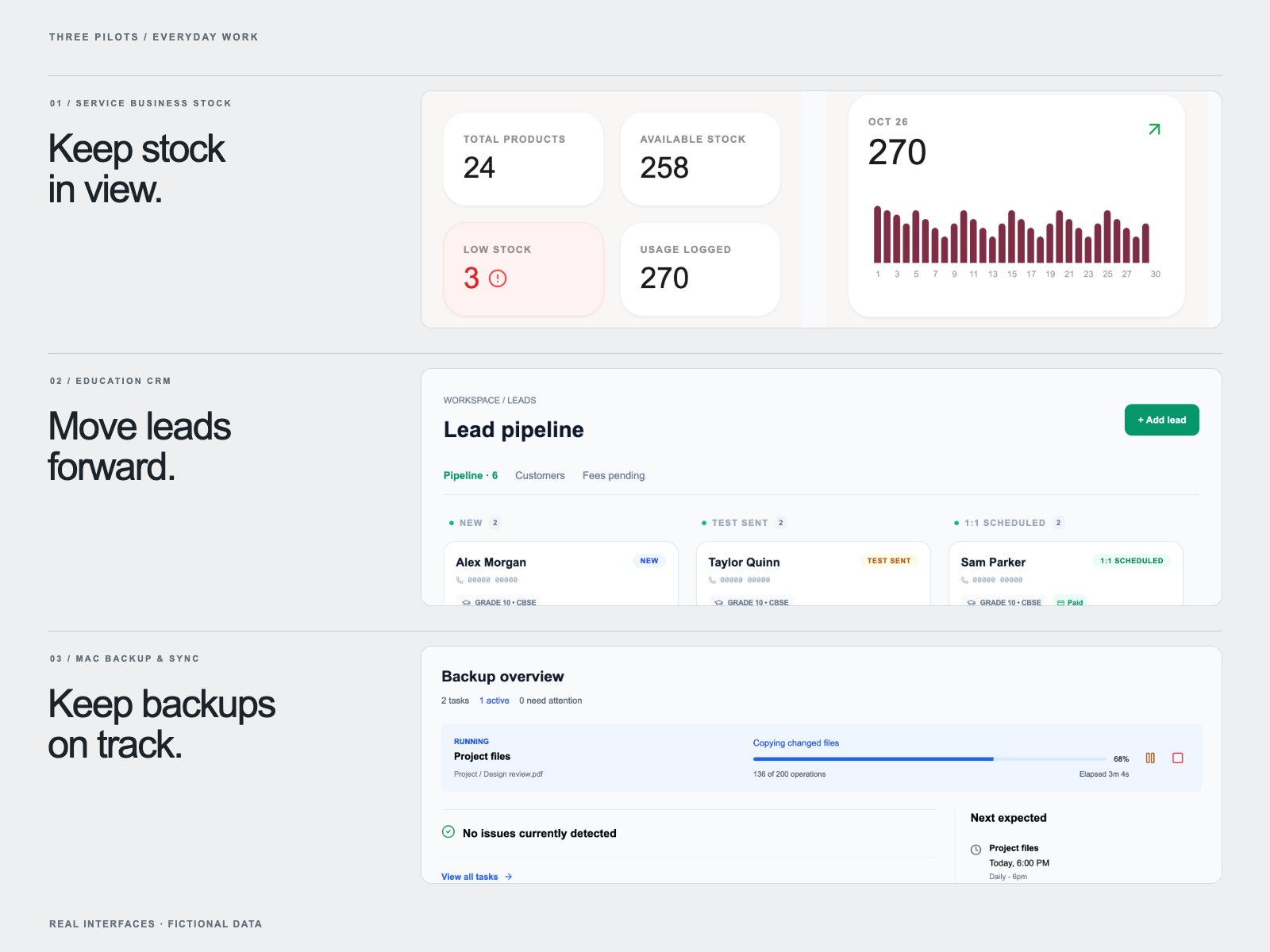Click the NEW badge on the Alex Morgan card

[649, 561]
